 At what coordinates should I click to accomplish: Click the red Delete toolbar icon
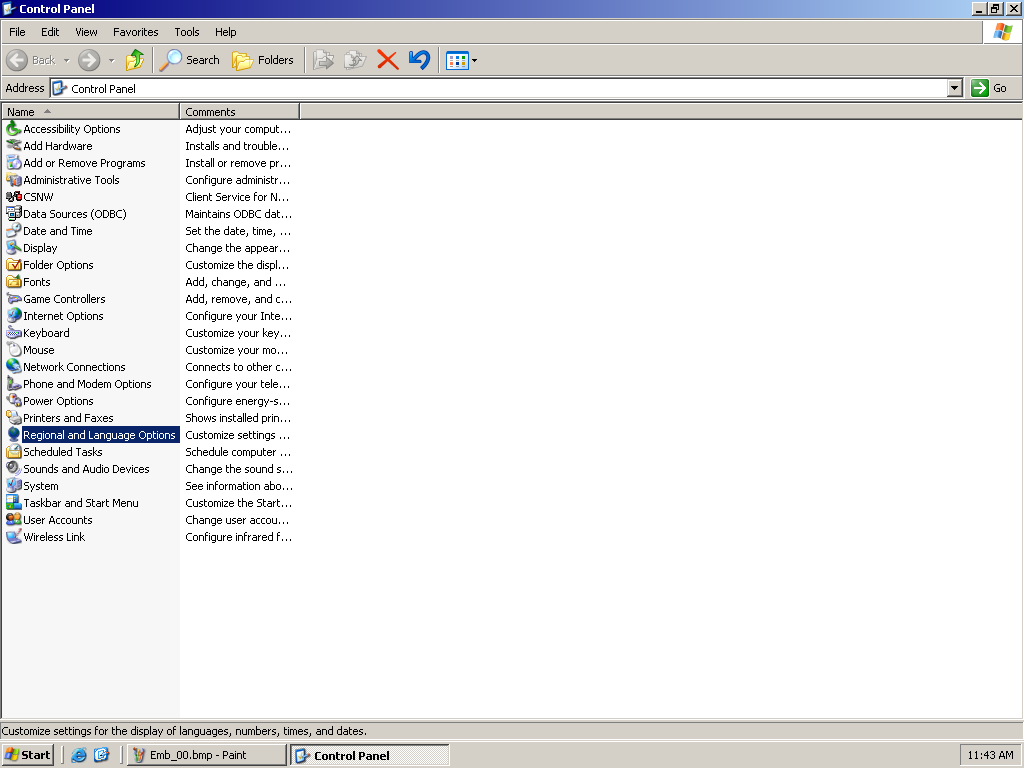tap(388, 60)
